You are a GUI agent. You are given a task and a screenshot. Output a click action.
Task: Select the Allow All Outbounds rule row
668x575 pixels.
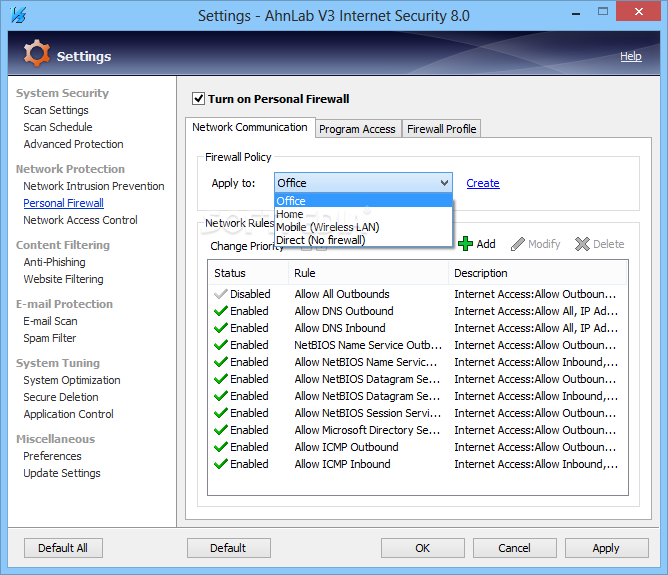pyautogui.click(x=342, y=294)
